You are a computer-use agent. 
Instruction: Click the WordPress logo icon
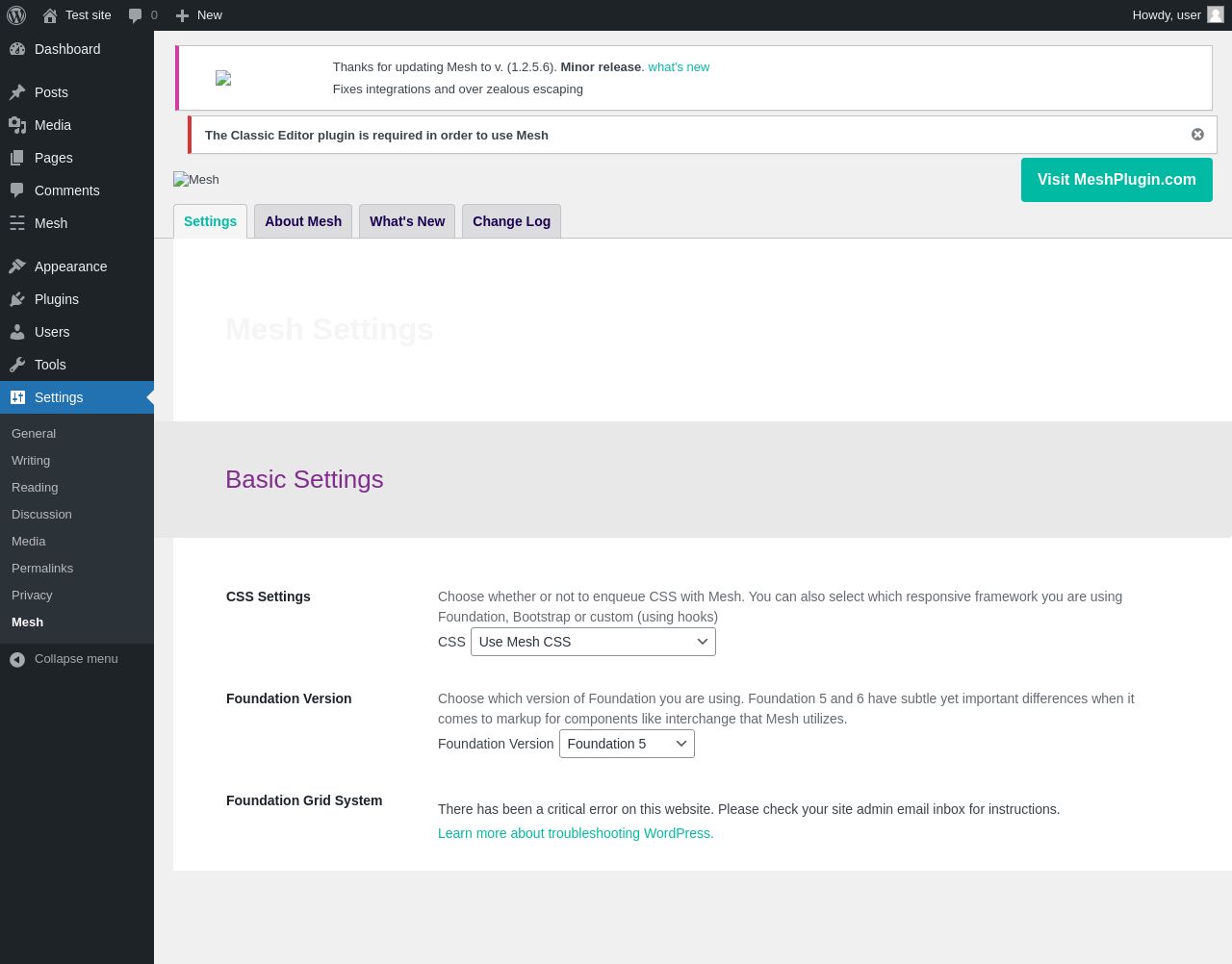(16, 15)
